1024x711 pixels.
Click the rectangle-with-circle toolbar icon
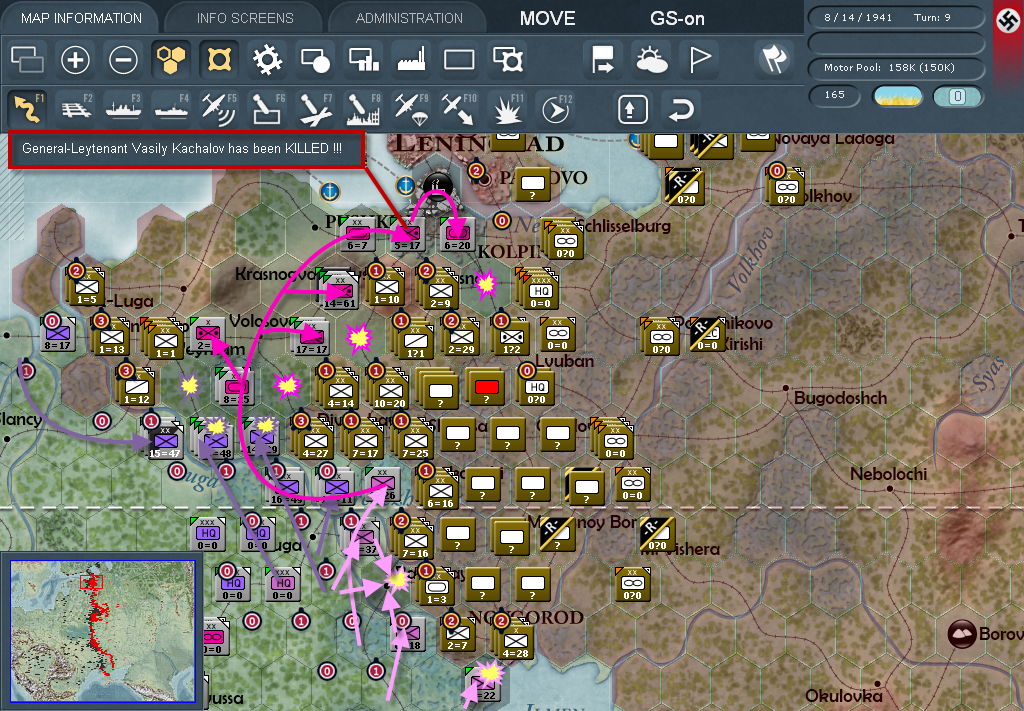coord(315,60)
